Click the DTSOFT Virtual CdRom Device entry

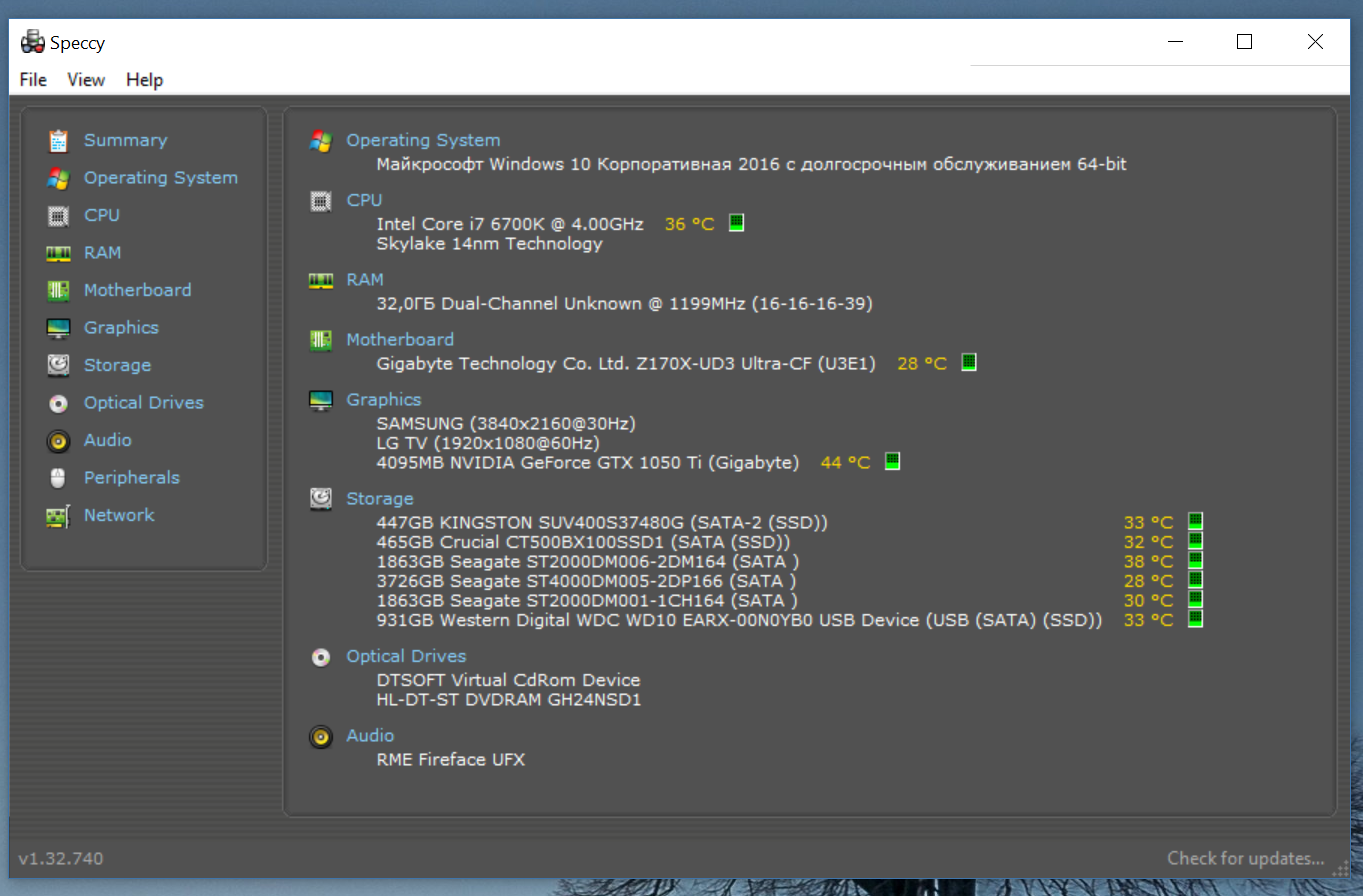pyautogui.click(x=508, y=680)
